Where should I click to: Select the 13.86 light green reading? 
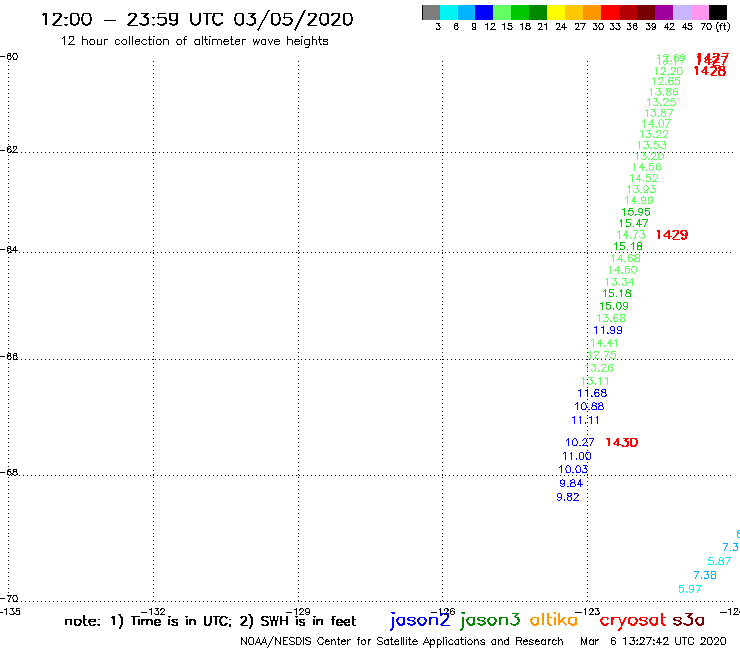(x=664, y=92)
